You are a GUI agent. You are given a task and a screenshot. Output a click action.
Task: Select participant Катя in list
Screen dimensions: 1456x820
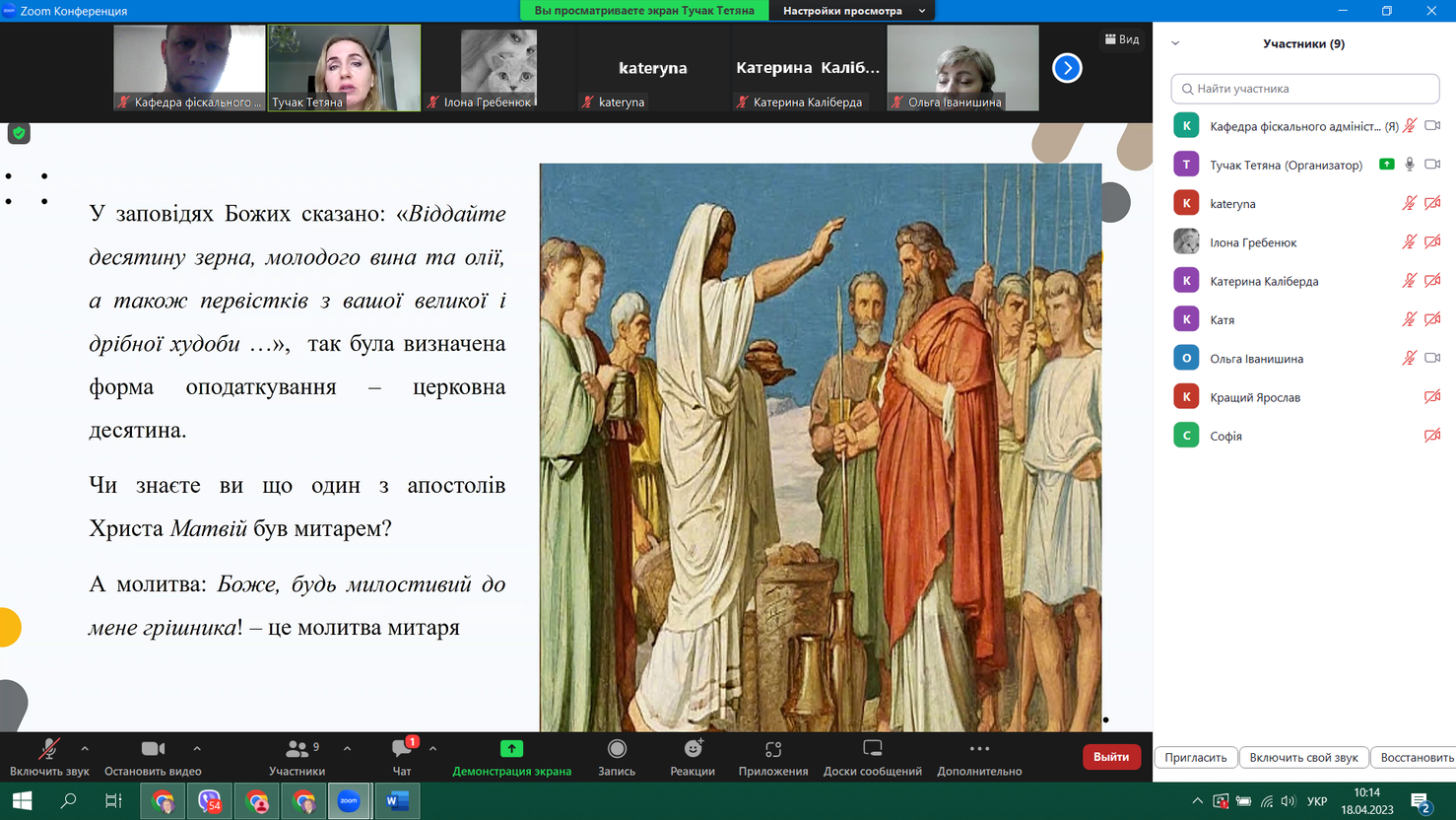[1305, 319]
